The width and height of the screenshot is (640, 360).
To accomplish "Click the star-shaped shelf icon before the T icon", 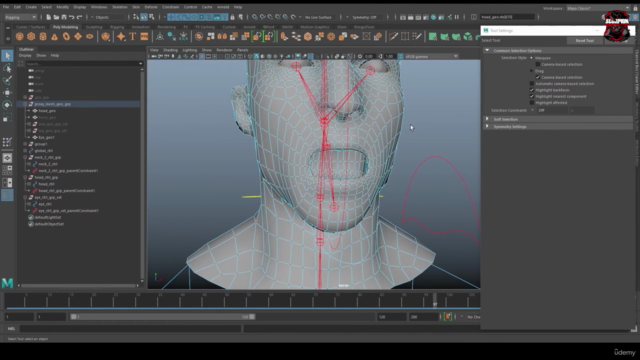I will pyautogui.click(x=121, y=37).
